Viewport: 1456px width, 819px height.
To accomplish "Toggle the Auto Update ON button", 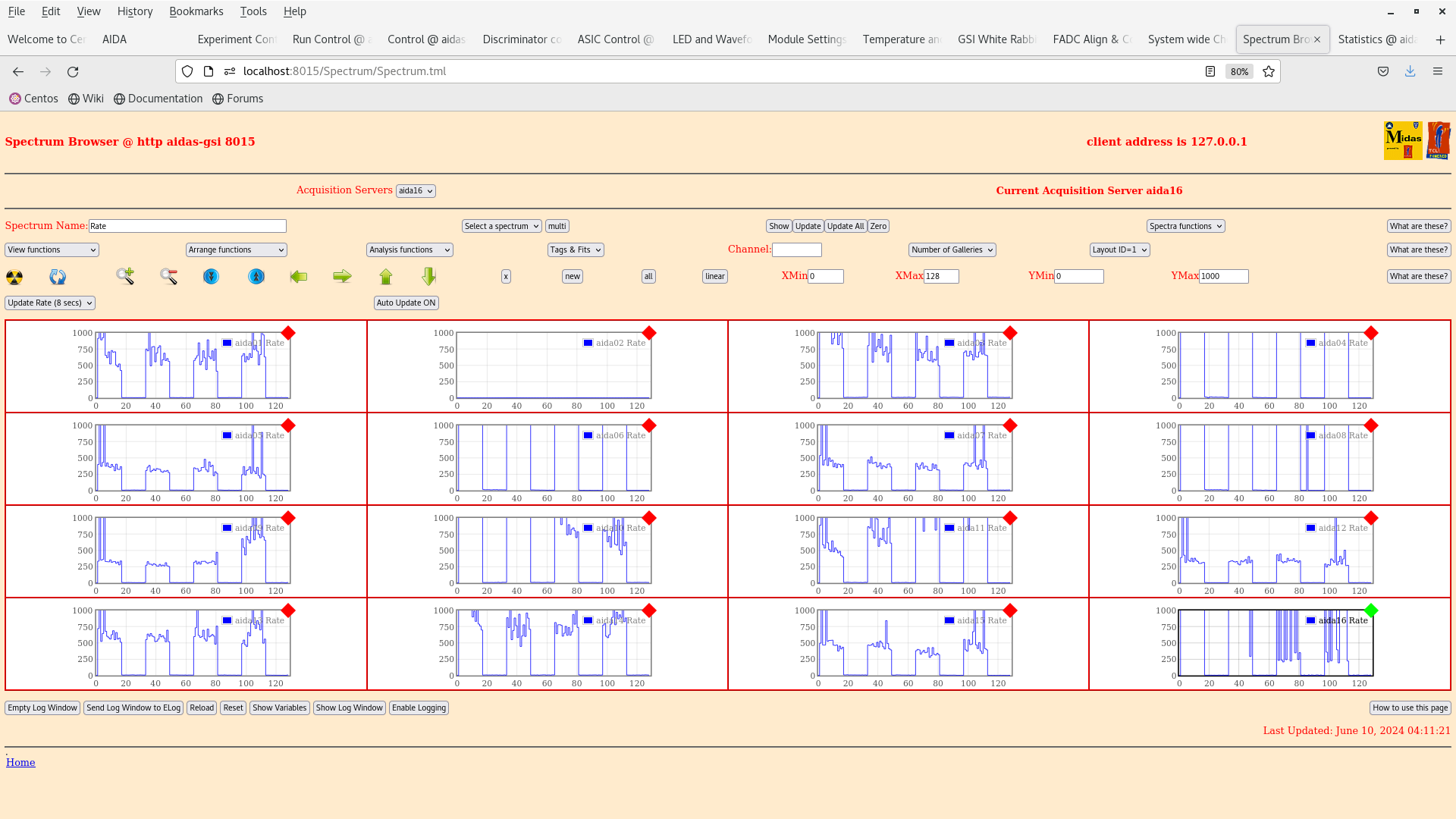I will coord(406,303).
